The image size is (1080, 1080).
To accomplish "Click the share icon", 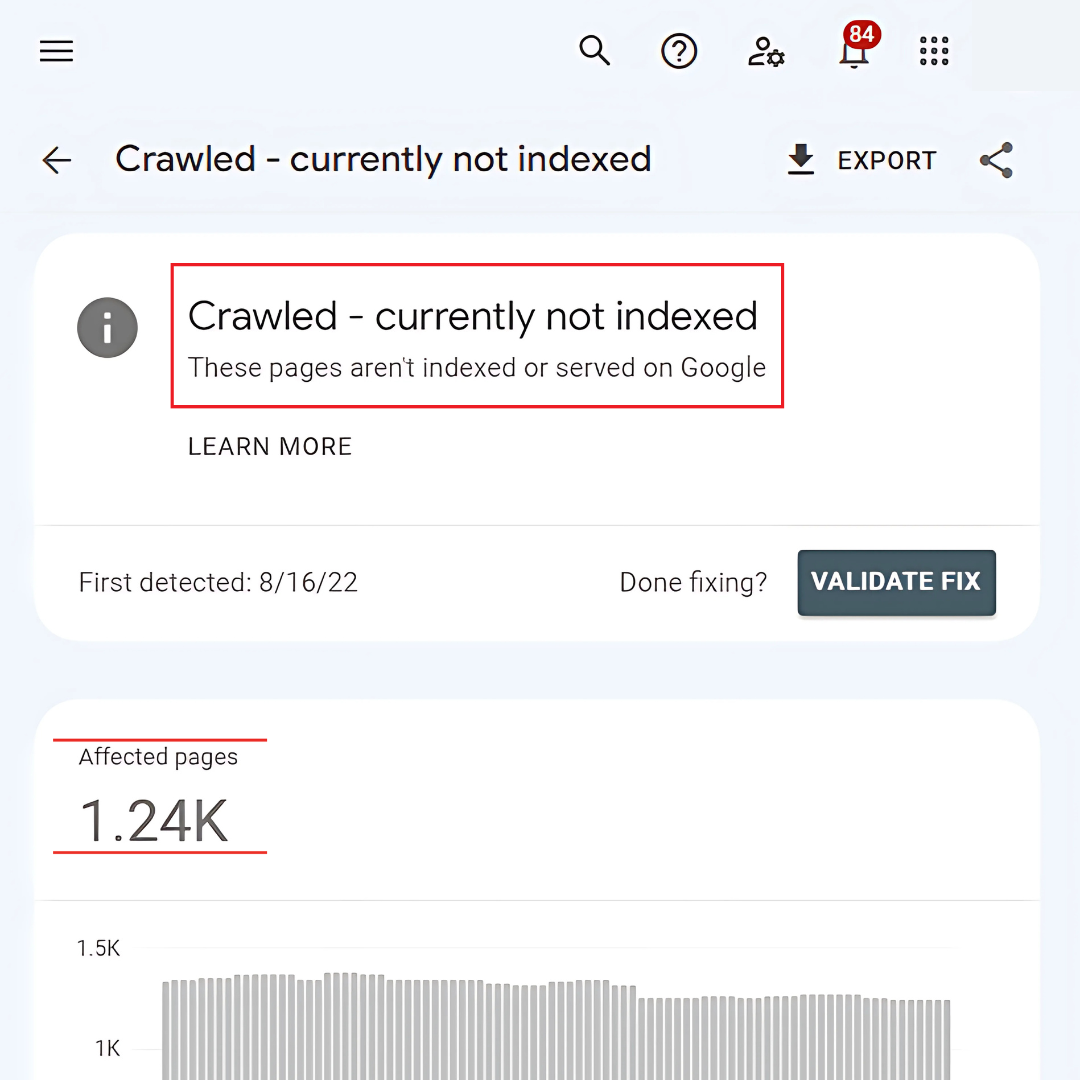I will 996,160.
